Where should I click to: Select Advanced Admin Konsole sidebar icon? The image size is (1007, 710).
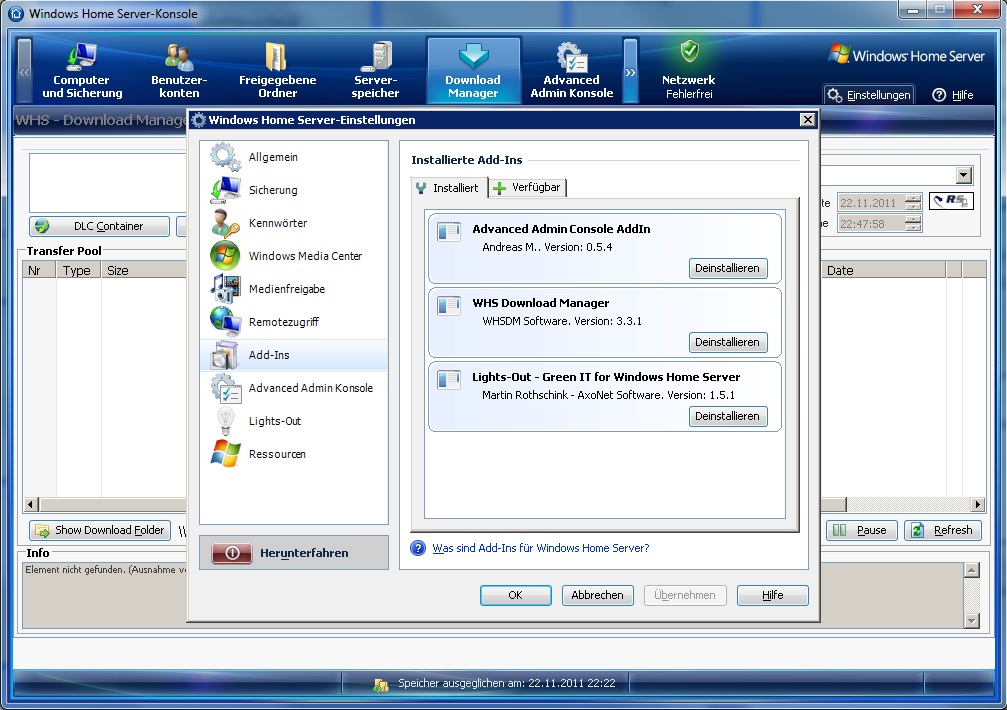click(225, 388)
